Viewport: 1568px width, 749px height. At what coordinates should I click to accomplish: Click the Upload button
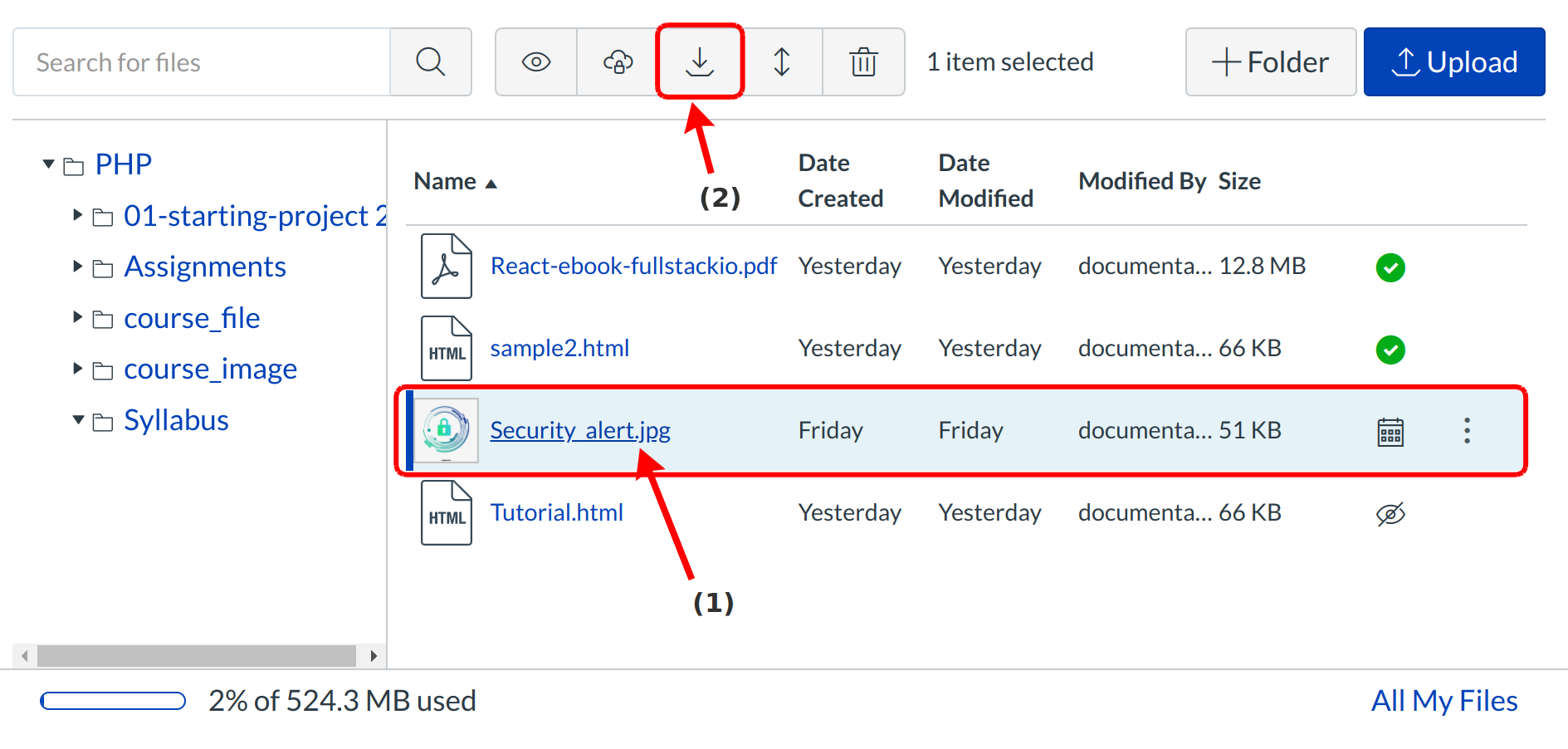[1453, 62]
